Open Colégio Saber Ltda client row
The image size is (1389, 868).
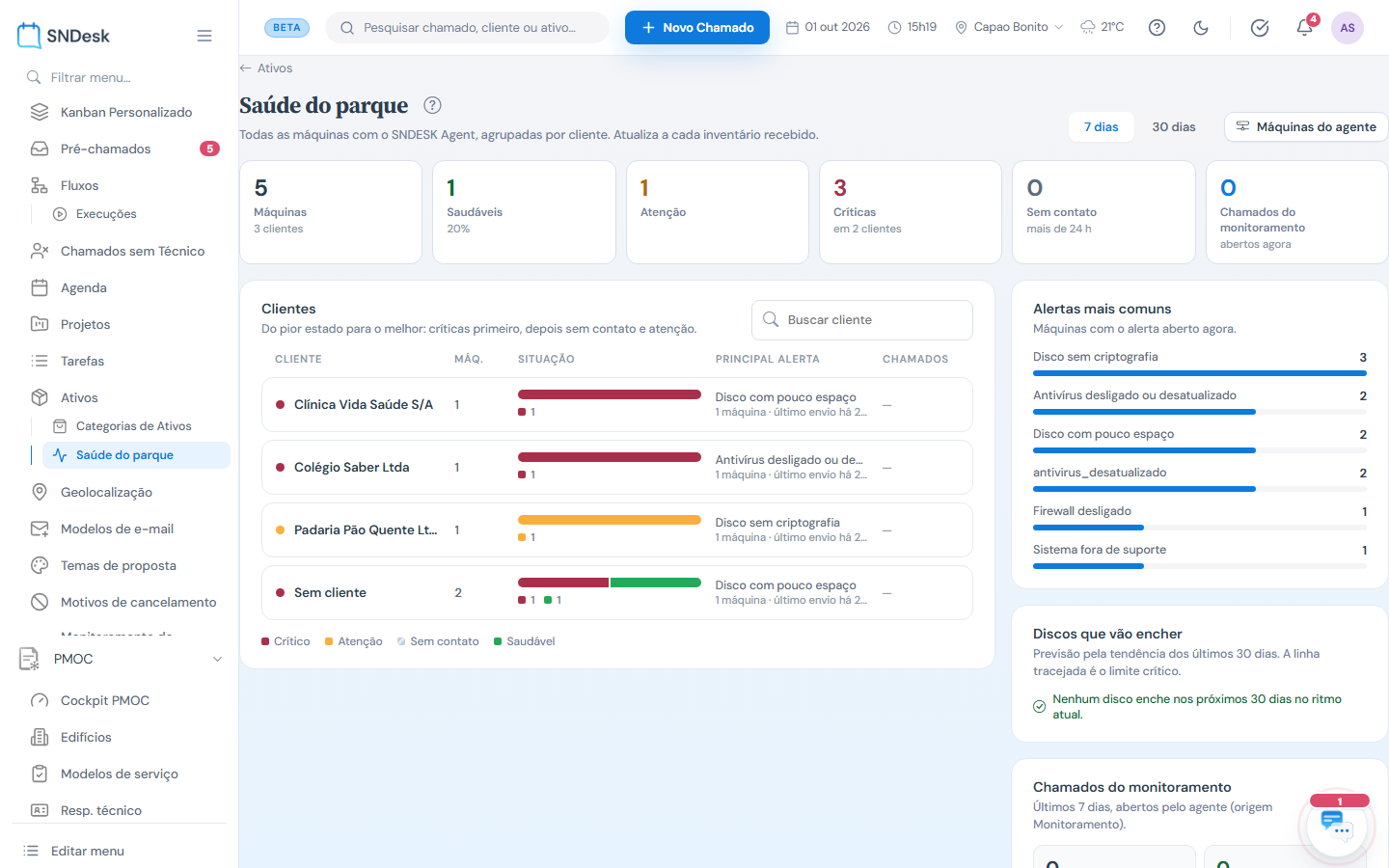(x=617, y=467)
